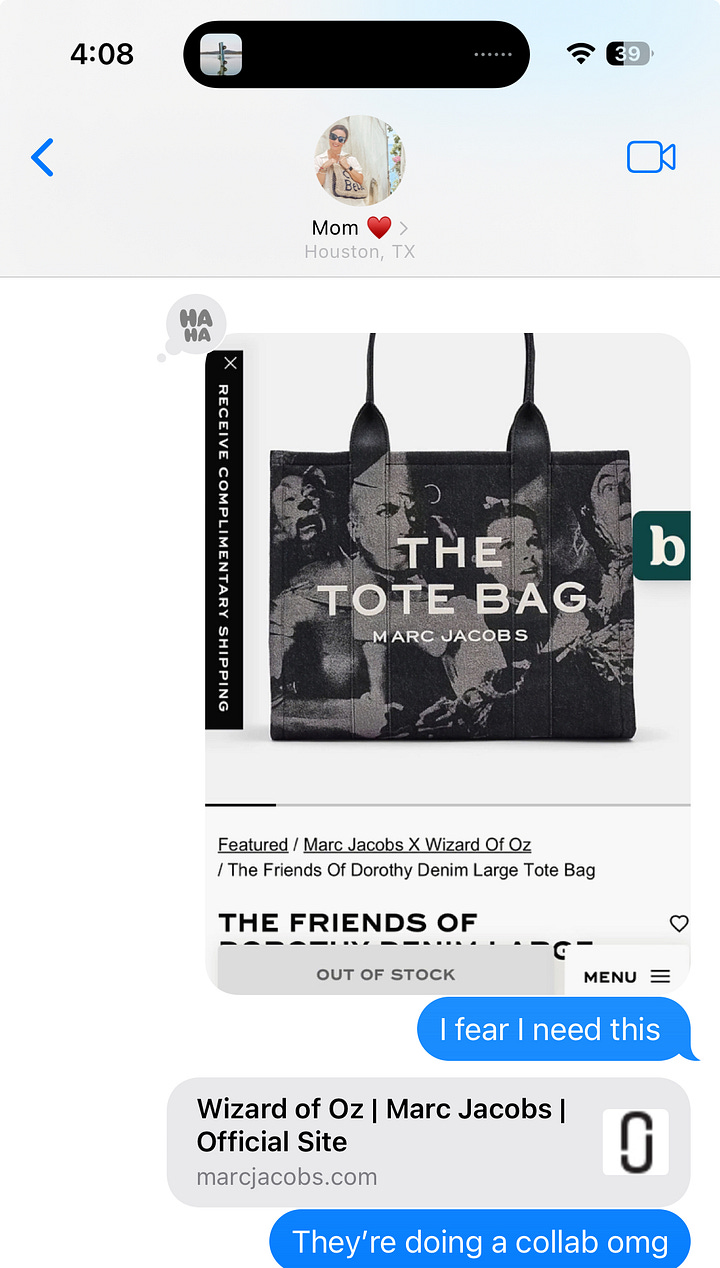This screenshot has width=720, height=1268.
Task: Tap the Dynamic Island activity thumbnail
Action: [221, 54]
